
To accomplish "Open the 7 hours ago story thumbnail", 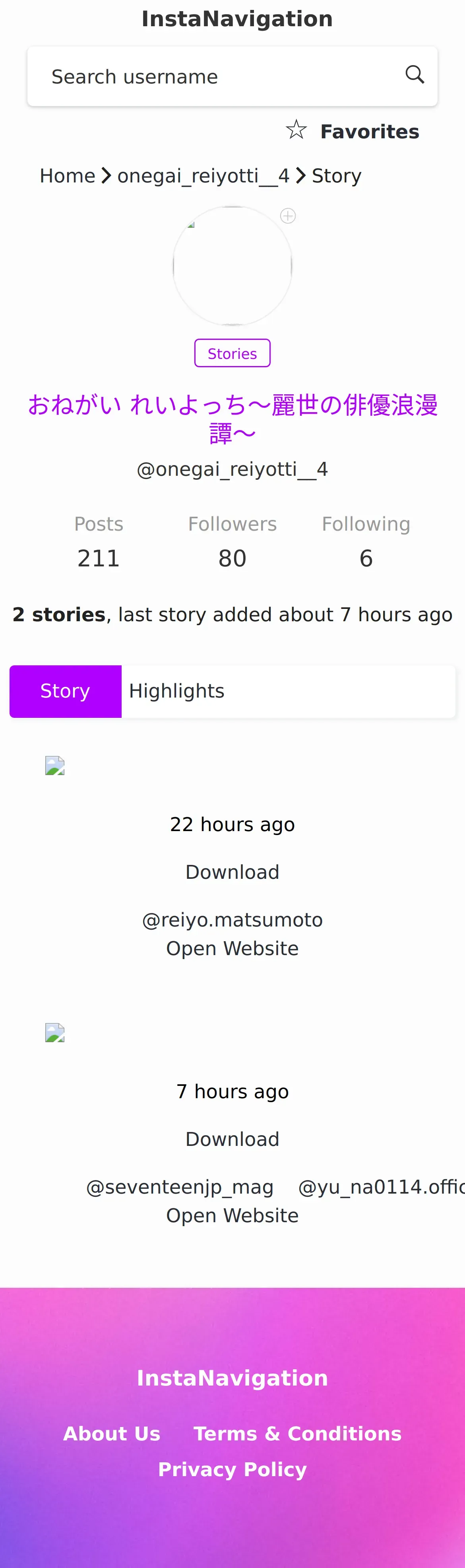I will 55,1033.
